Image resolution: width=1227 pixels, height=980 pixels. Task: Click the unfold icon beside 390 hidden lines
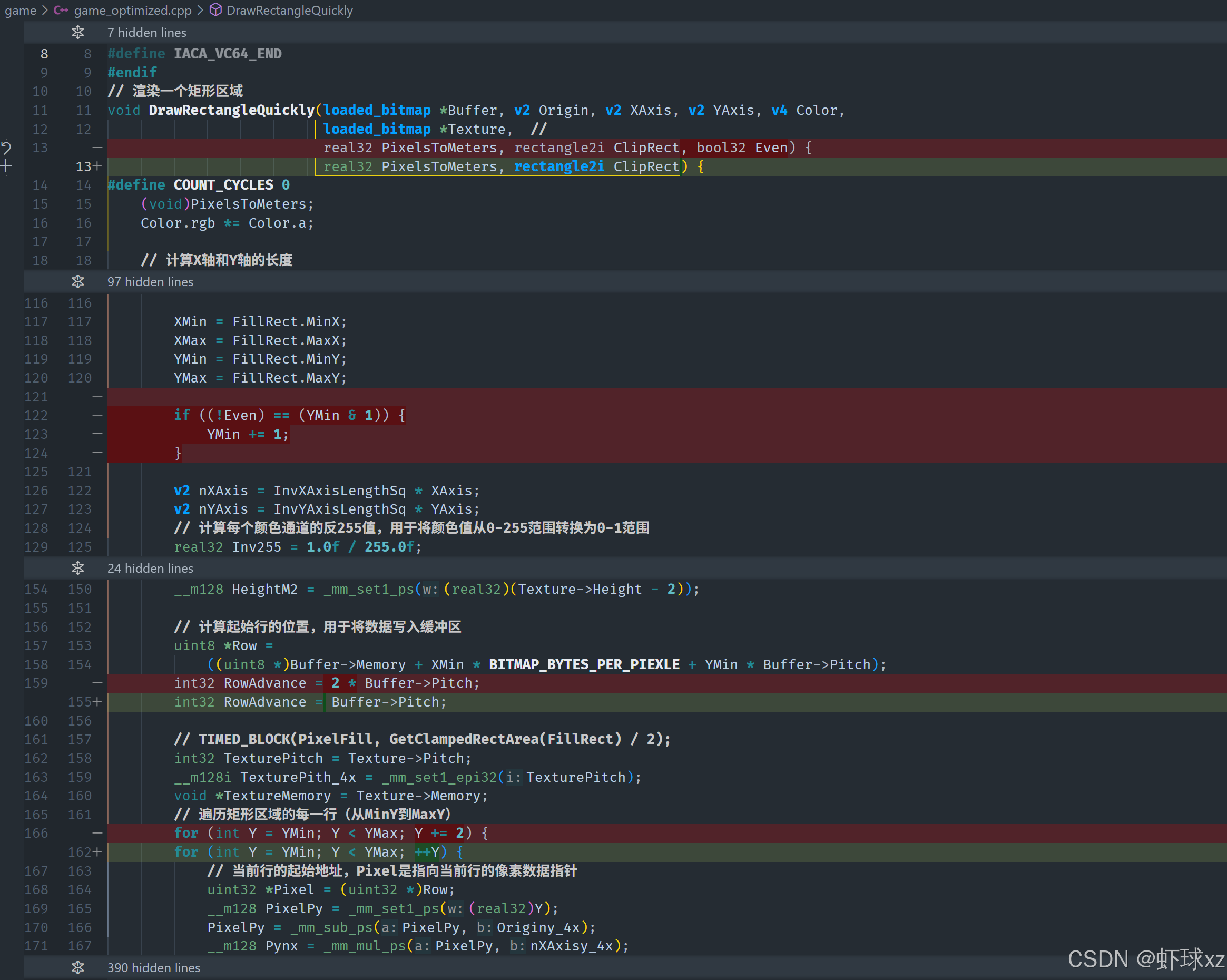78,967
